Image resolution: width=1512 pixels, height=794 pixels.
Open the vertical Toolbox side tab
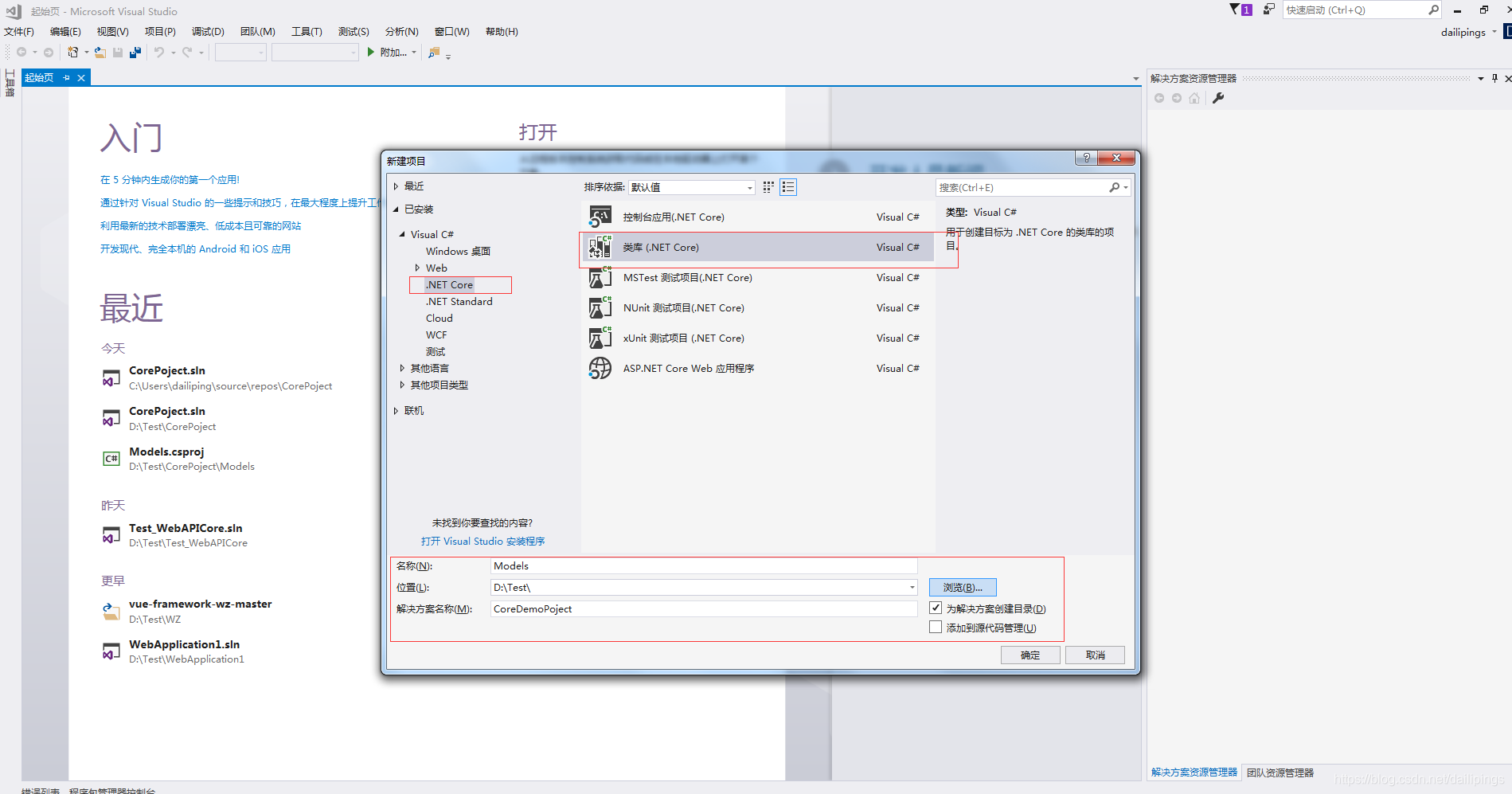click(10, 83)
